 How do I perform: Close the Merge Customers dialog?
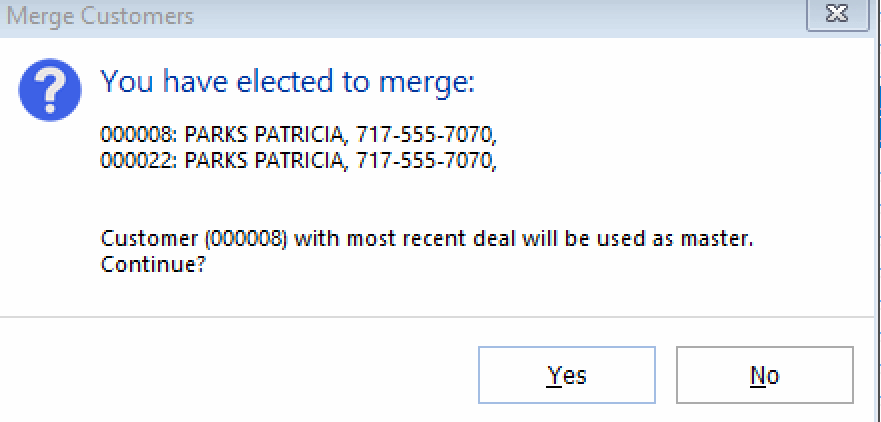[835, 15]
